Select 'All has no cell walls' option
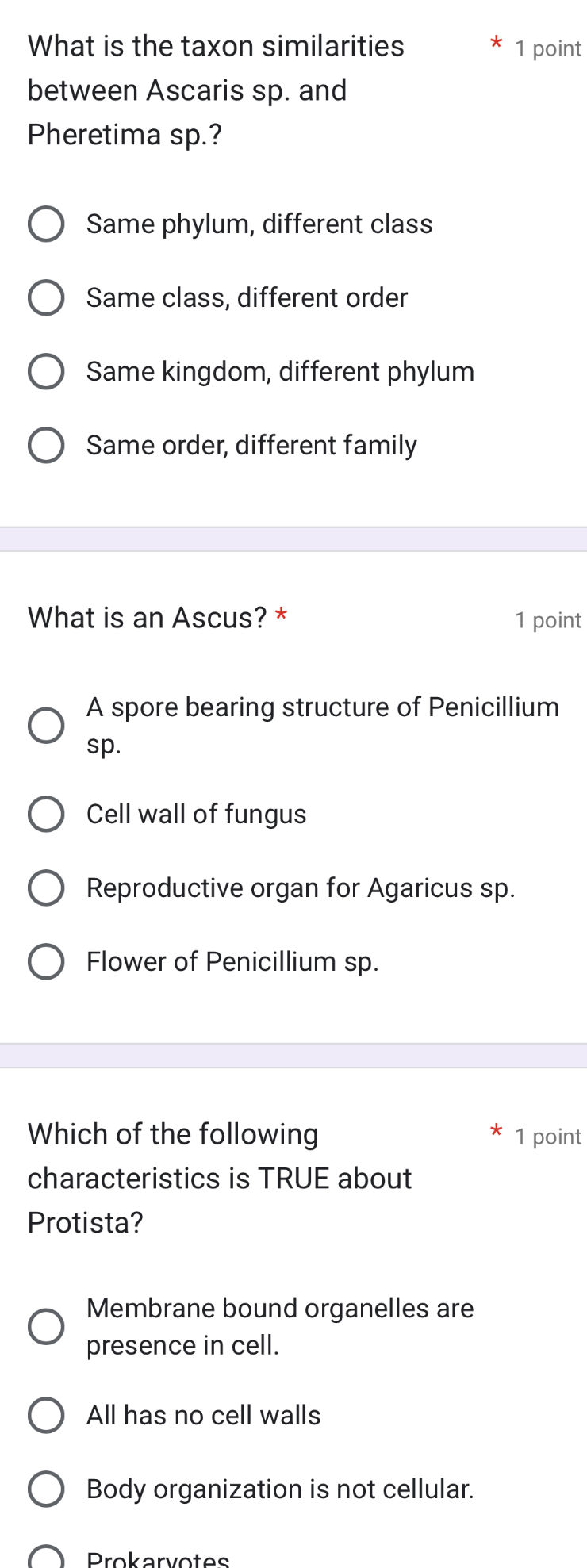587x1568 pixels. tap(46, 1416)
